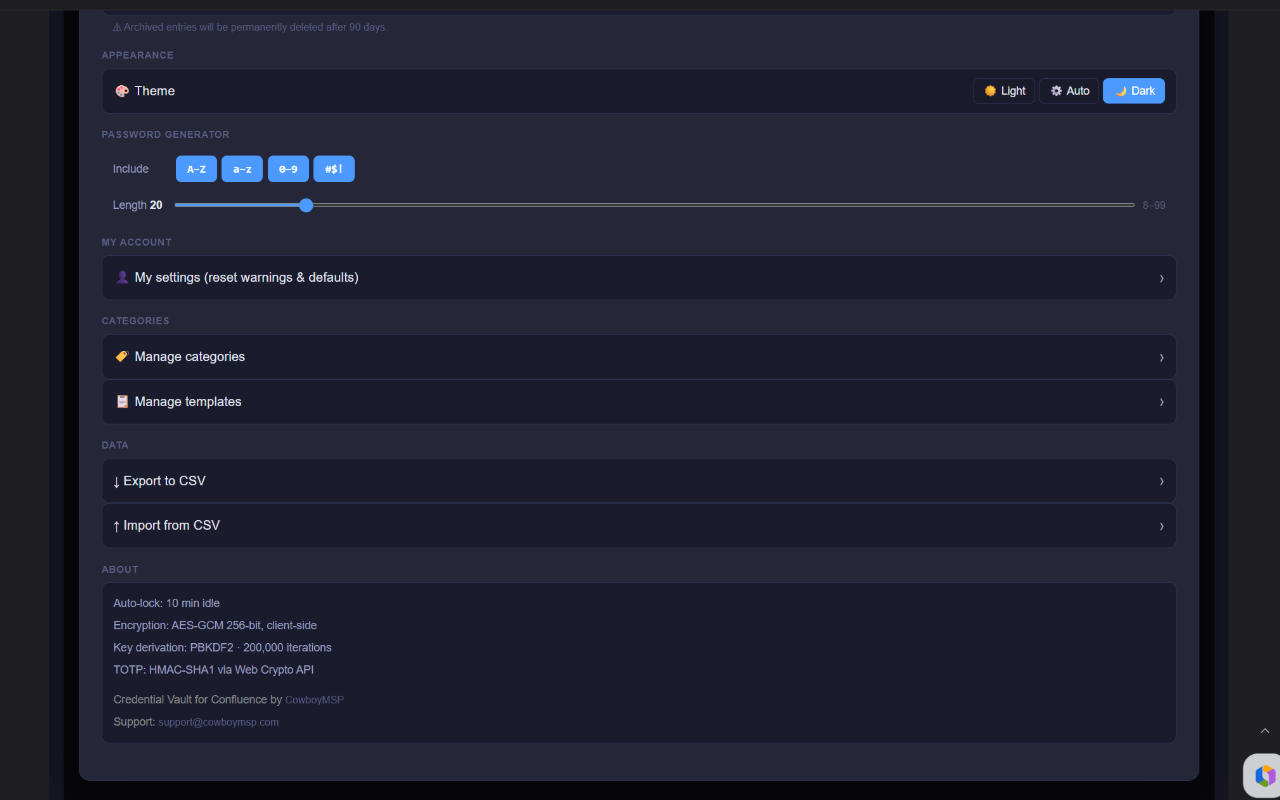Viewport: 1280px width, 800px height.
Task: Open Manage templates
Action: click(x=639, y=401)
